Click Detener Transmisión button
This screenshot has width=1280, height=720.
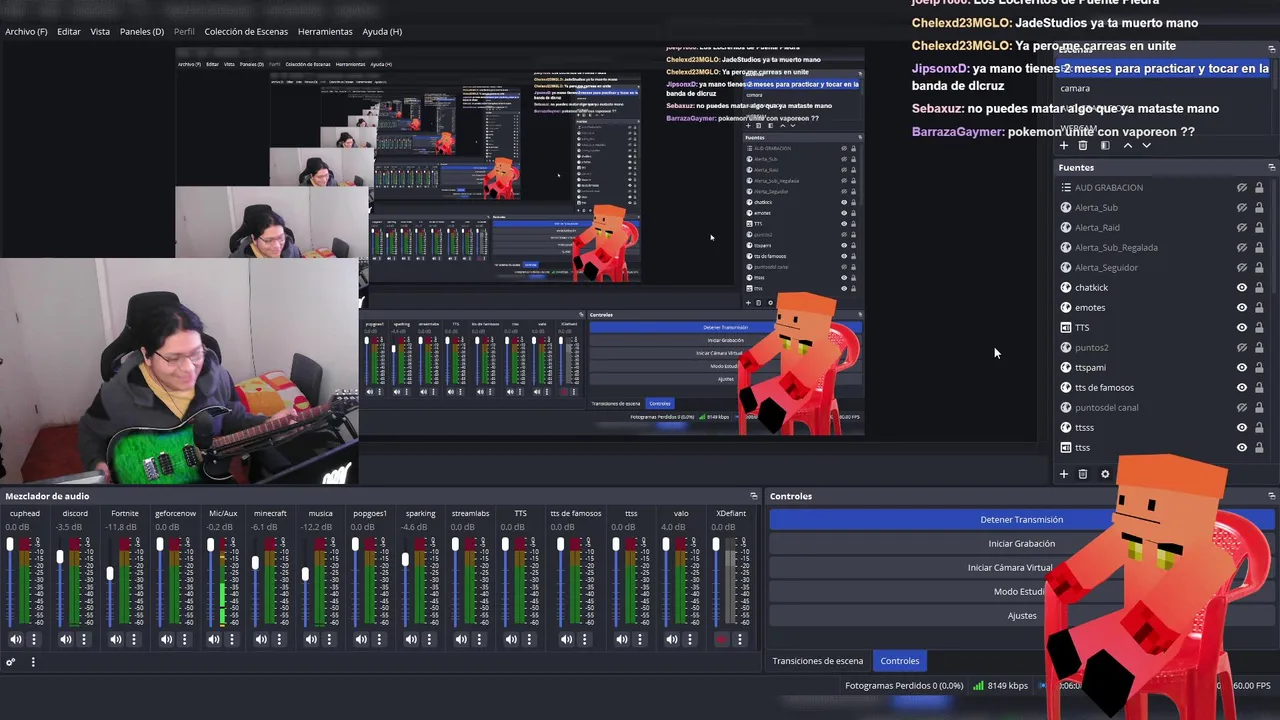click(x=1021, y=519)
